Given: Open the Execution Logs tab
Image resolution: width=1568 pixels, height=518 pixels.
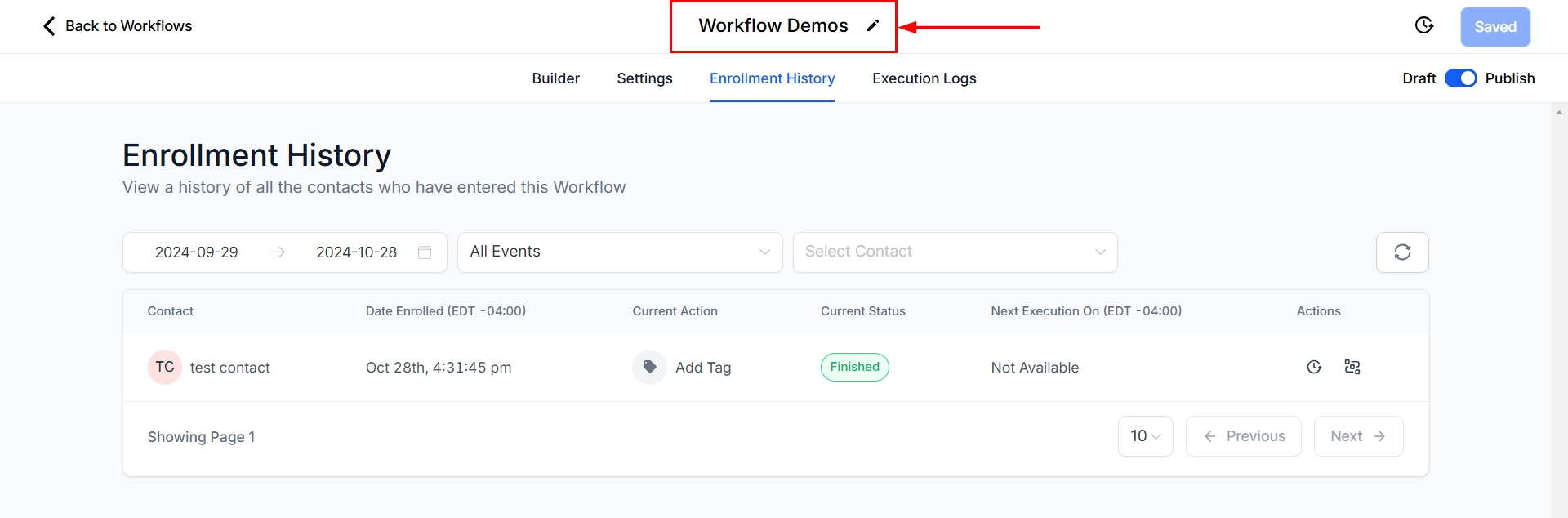Looking at the screenshot, I should coord(924,78).
